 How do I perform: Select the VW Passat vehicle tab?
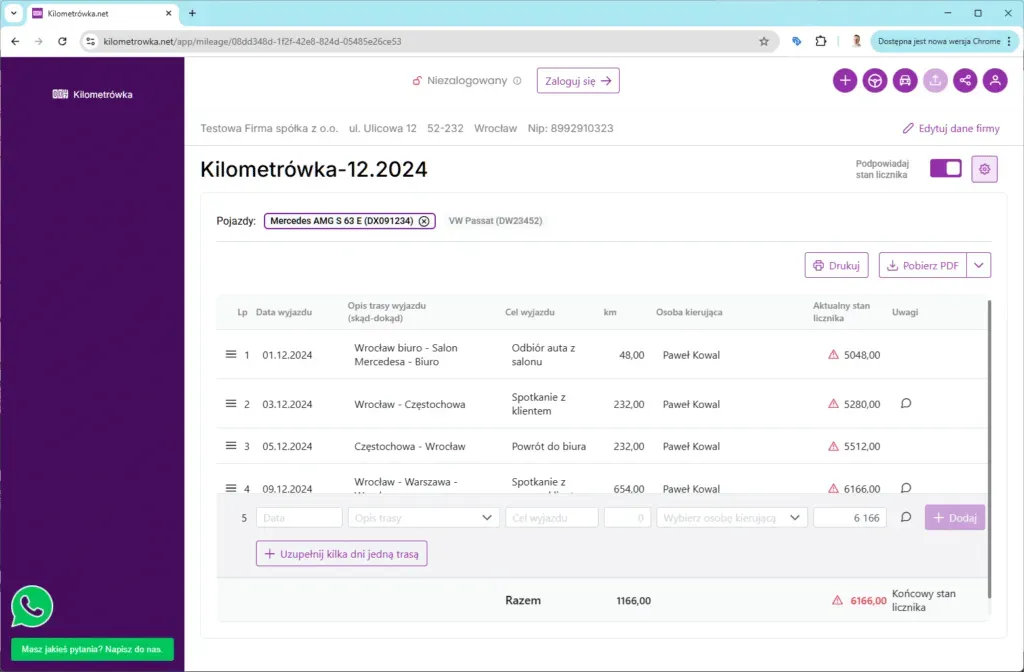494,221
